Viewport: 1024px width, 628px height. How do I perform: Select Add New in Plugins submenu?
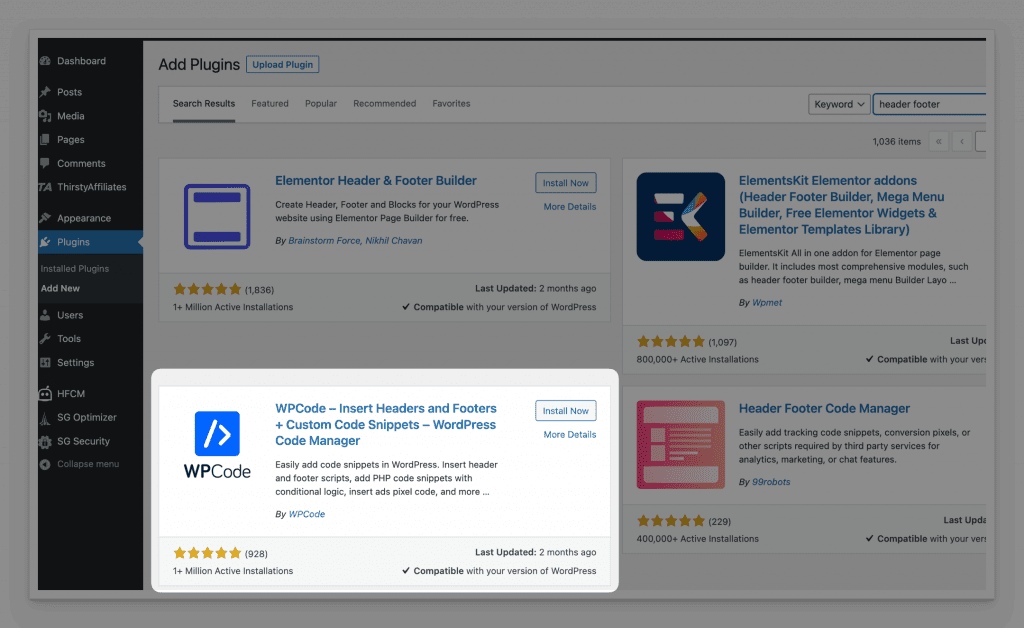pyautogui.click(x=60, y=289)
